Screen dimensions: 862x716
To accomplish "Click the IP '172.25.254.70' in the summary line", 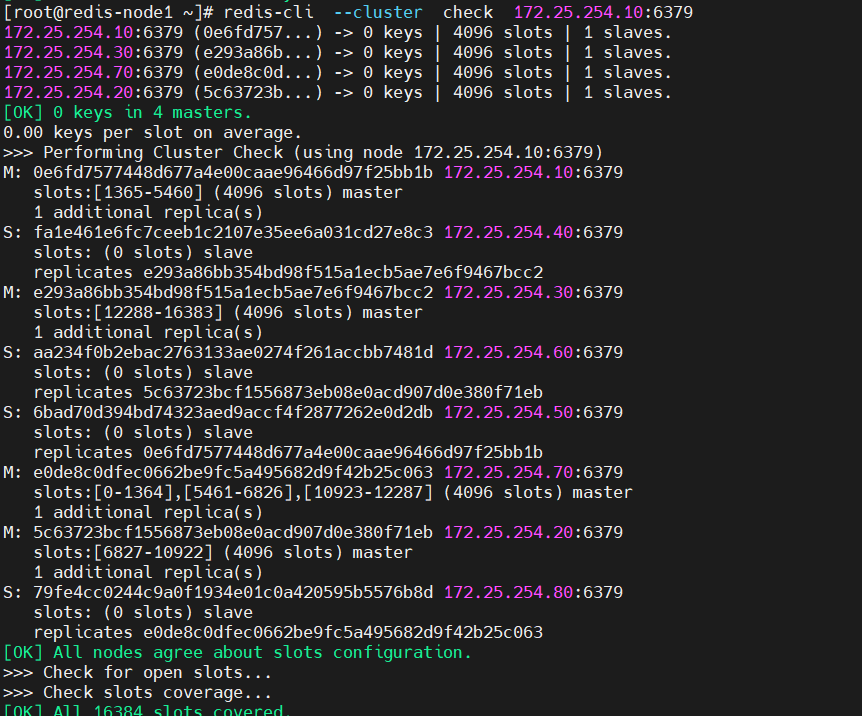I will point(68,73).
